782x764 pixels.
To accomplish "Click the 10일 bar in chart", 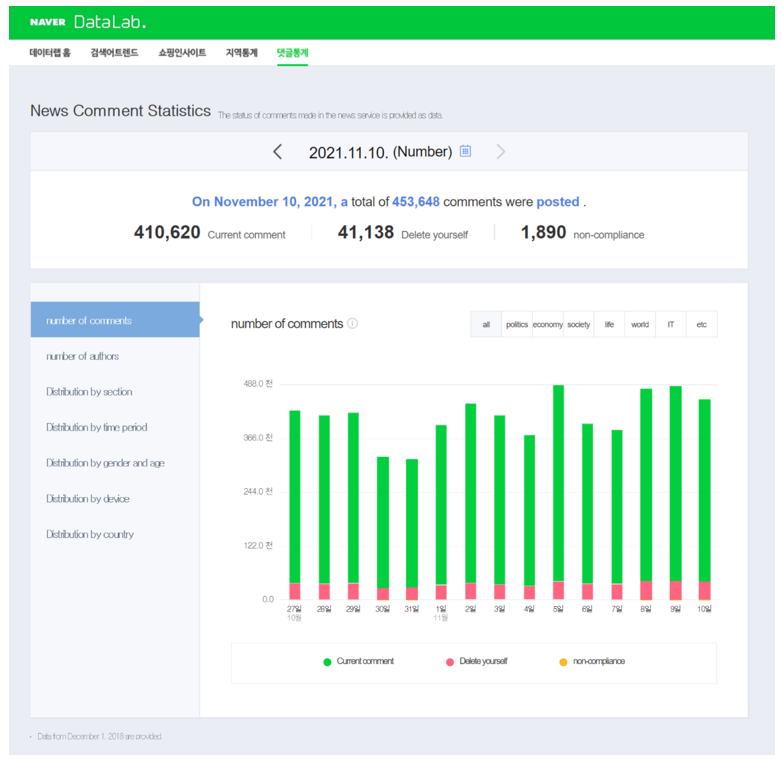I will (x=705, y=499).
